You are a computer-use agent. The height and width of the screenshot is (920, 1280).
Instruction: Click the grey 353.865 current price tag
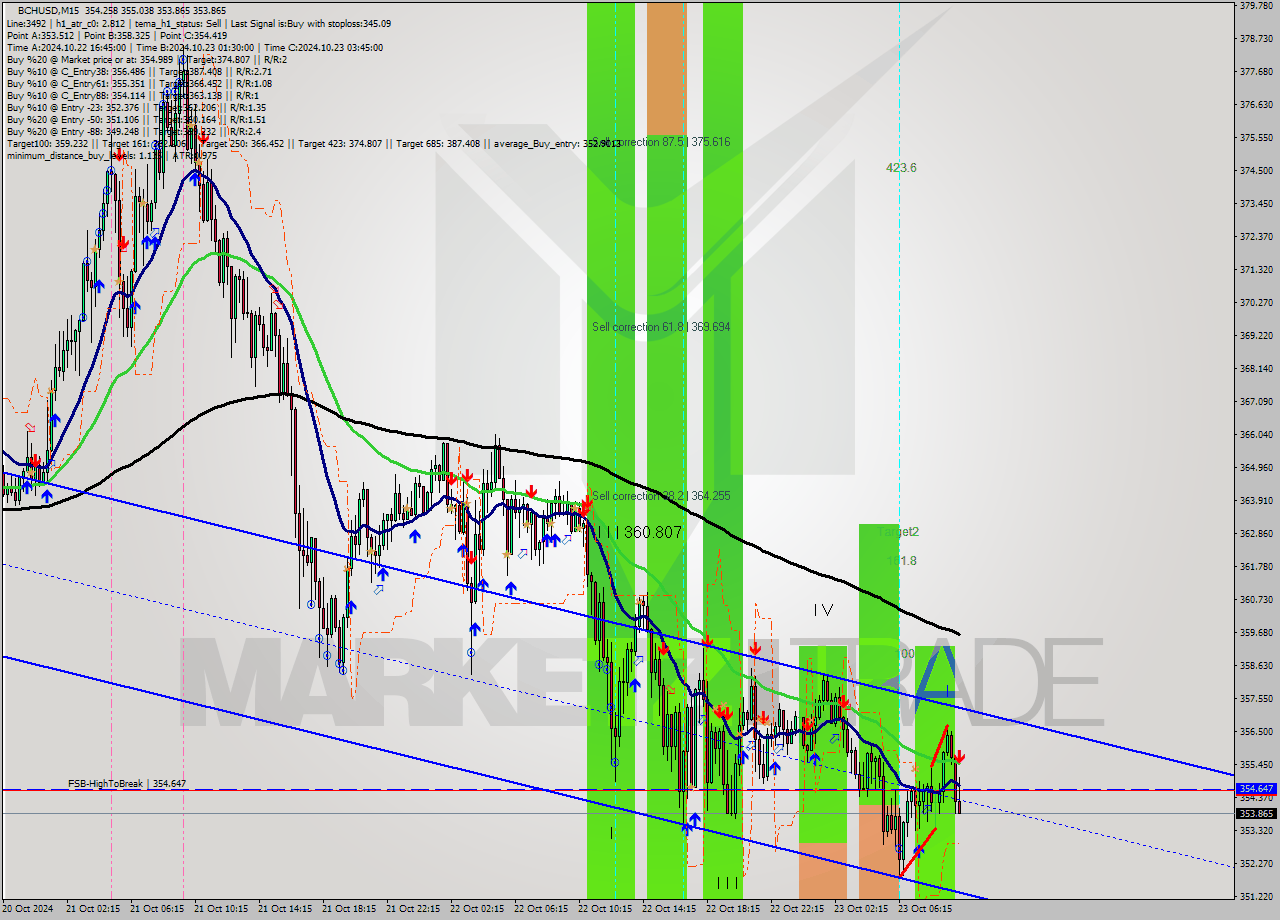[x=1256, y=813]
